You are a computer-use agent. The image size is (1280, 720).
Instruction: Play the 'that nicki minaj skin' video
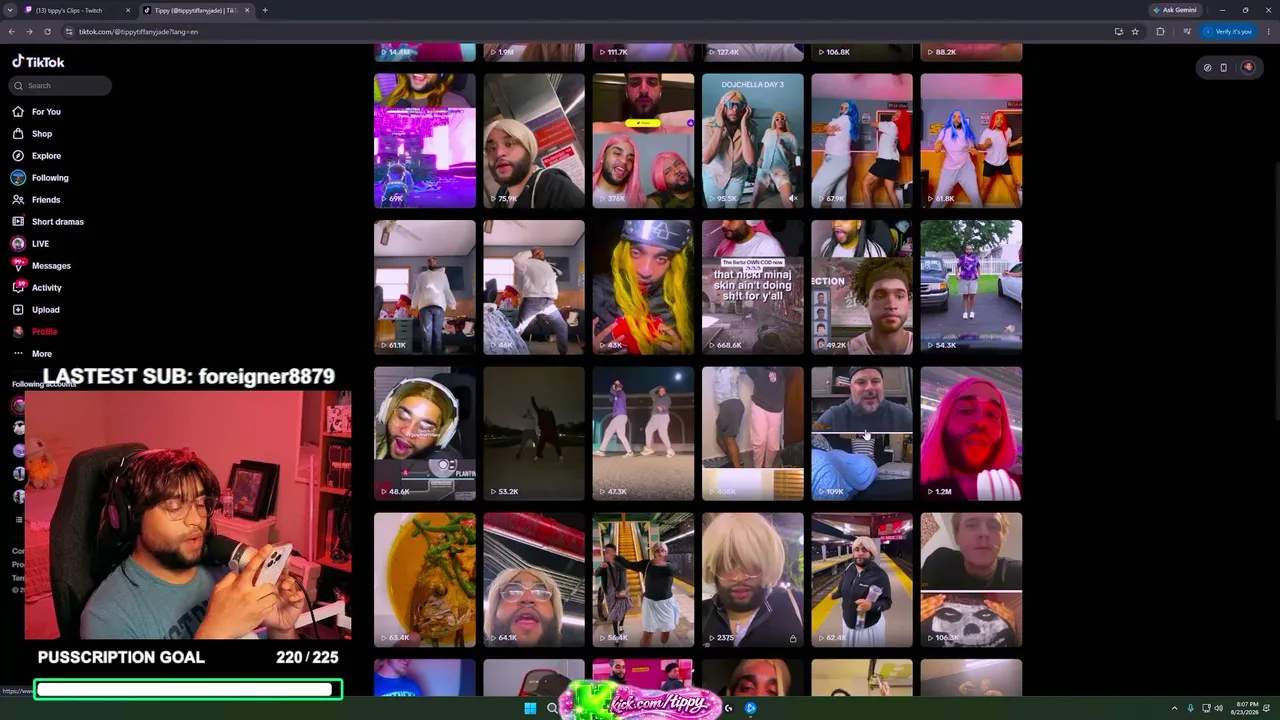tap(753, 287)
